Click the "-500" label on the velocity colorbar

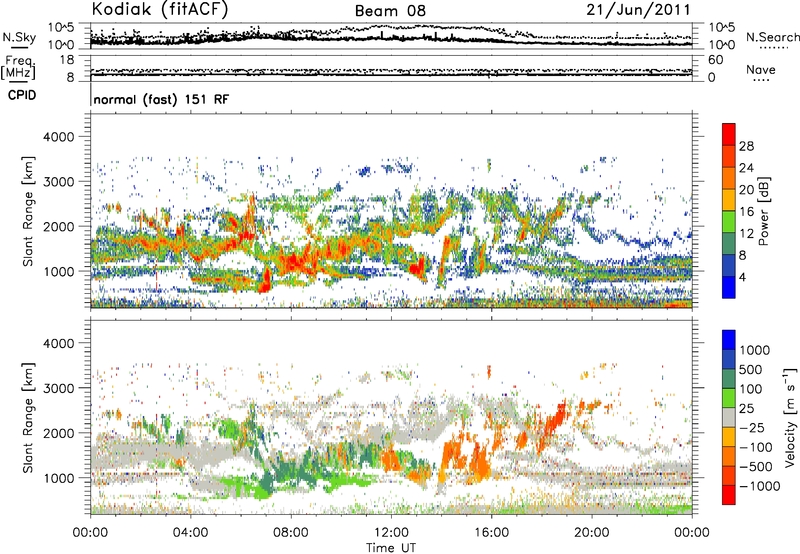[x=755, y=466]
